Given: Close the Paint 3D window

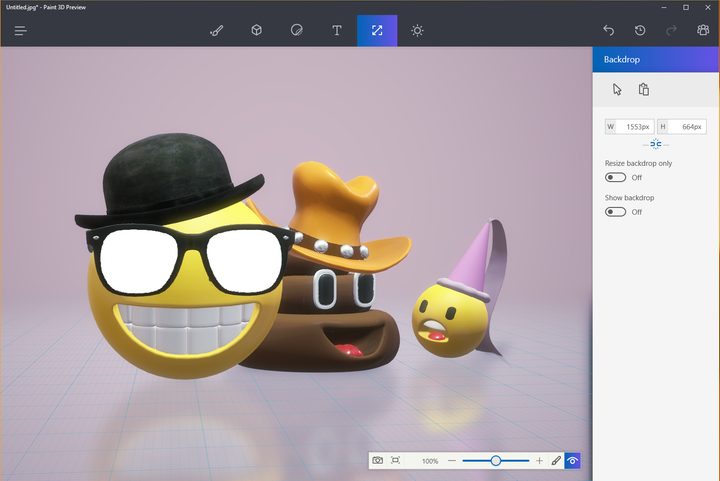Looking at the screenshot, I should pos(708,7).
